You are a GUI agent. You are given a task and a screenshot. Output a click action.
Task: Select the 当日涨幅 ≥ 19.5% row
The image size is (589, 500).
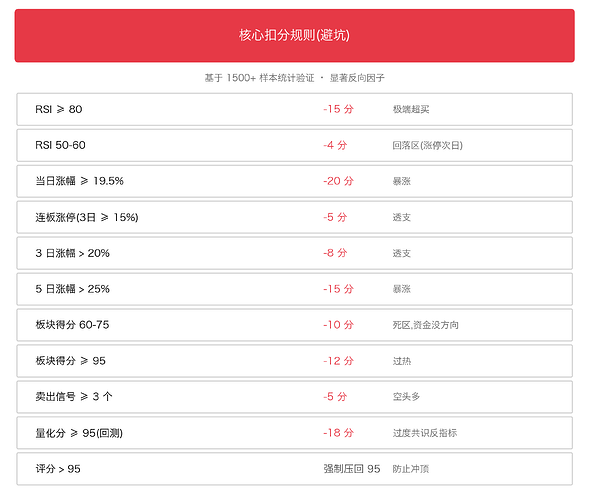pyautogui.click(x=294, y=181)
